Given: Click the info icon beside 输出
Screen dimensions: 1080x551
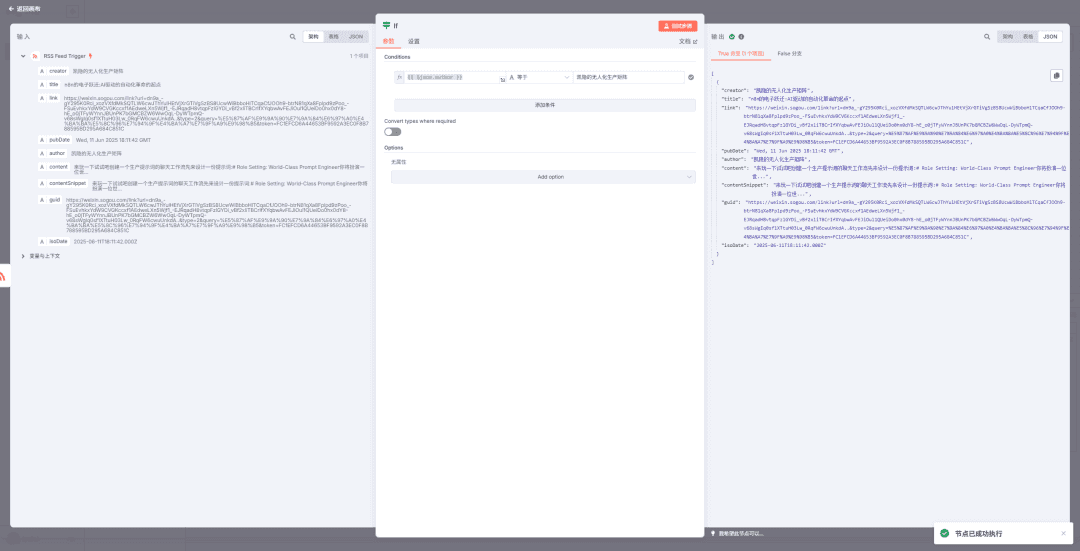Looking at the screenshot, I should pyautogui.click(x=741, y=37).
